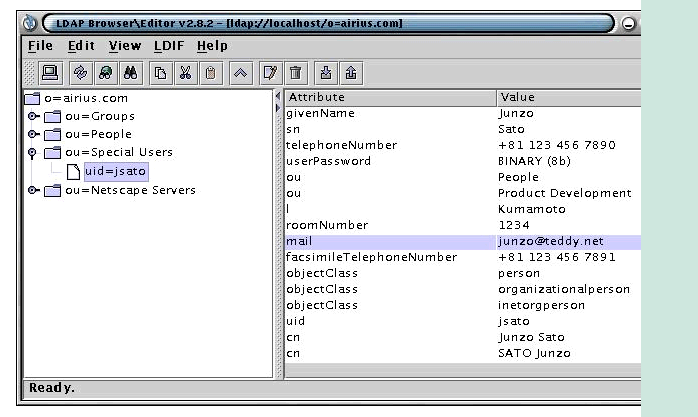Click the toolbar drag handle grip
This screenshot has height=417, width=698.
coord(29,73)
